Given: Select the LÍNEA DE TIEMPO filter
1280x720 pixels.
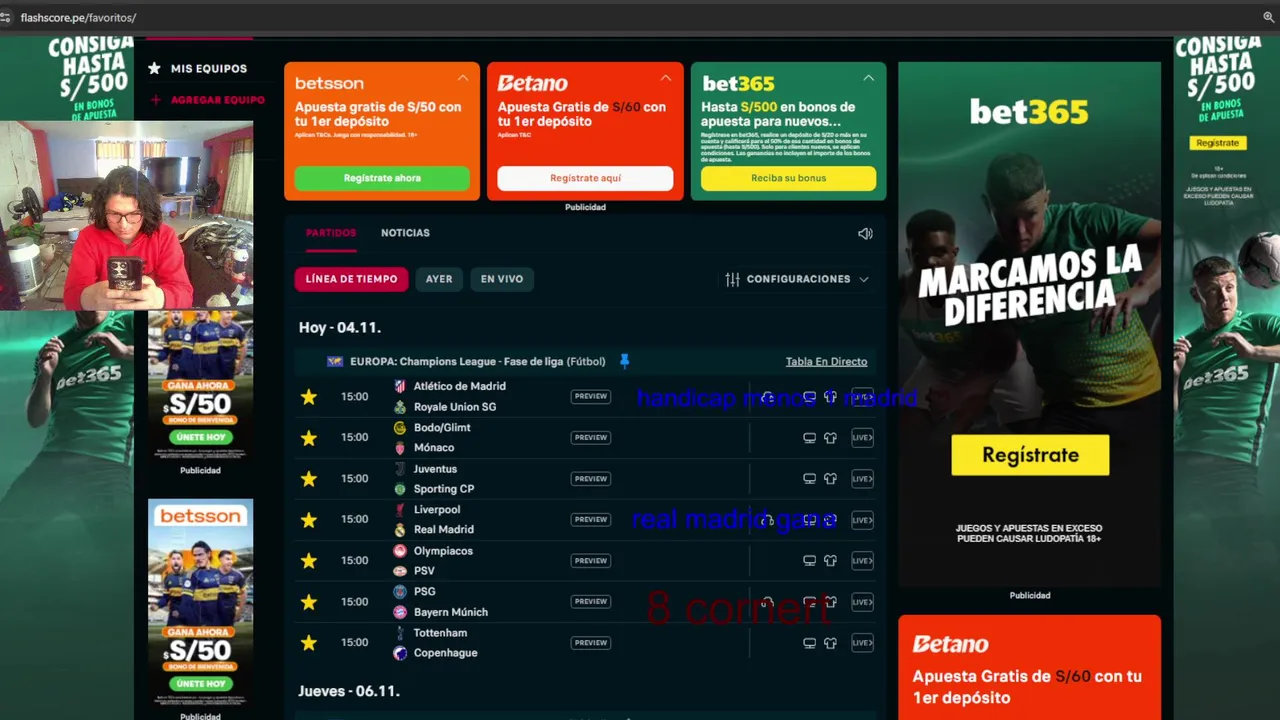Looking at the screenshot, I should pyautogui.click(x=351, y=279).
